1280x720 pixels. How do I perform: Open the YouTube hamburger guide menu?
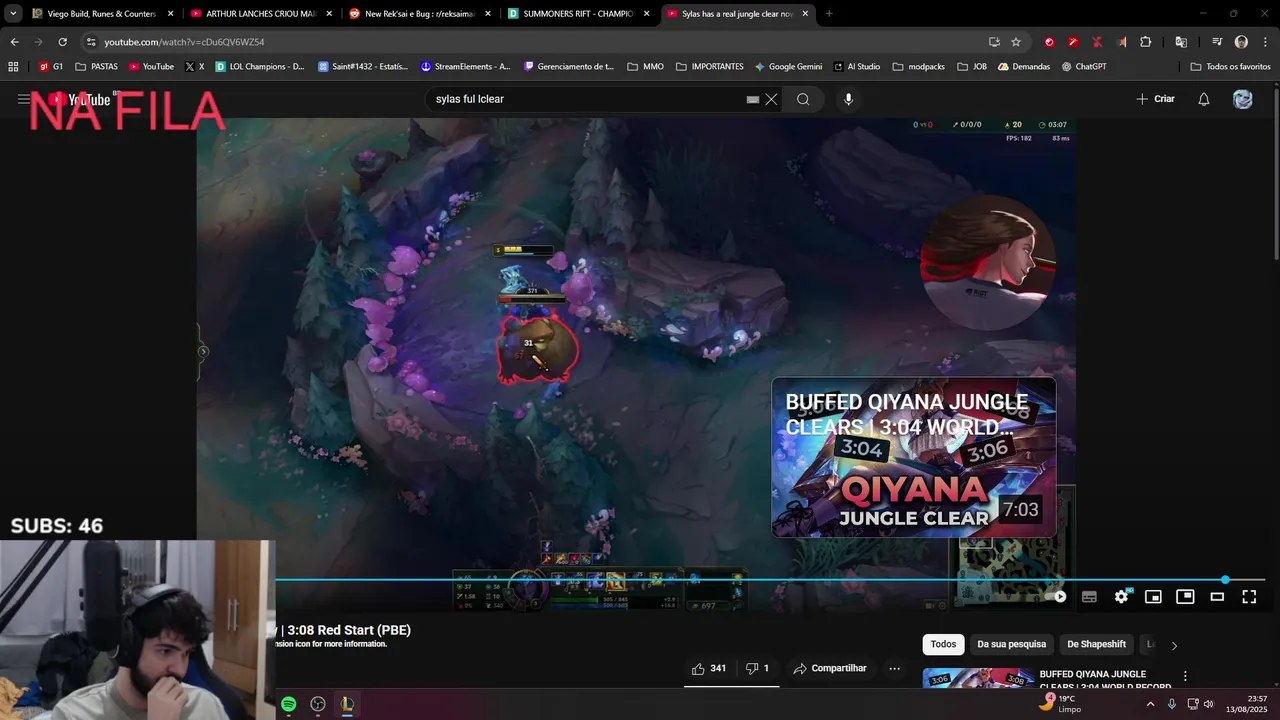pos(23,99)
